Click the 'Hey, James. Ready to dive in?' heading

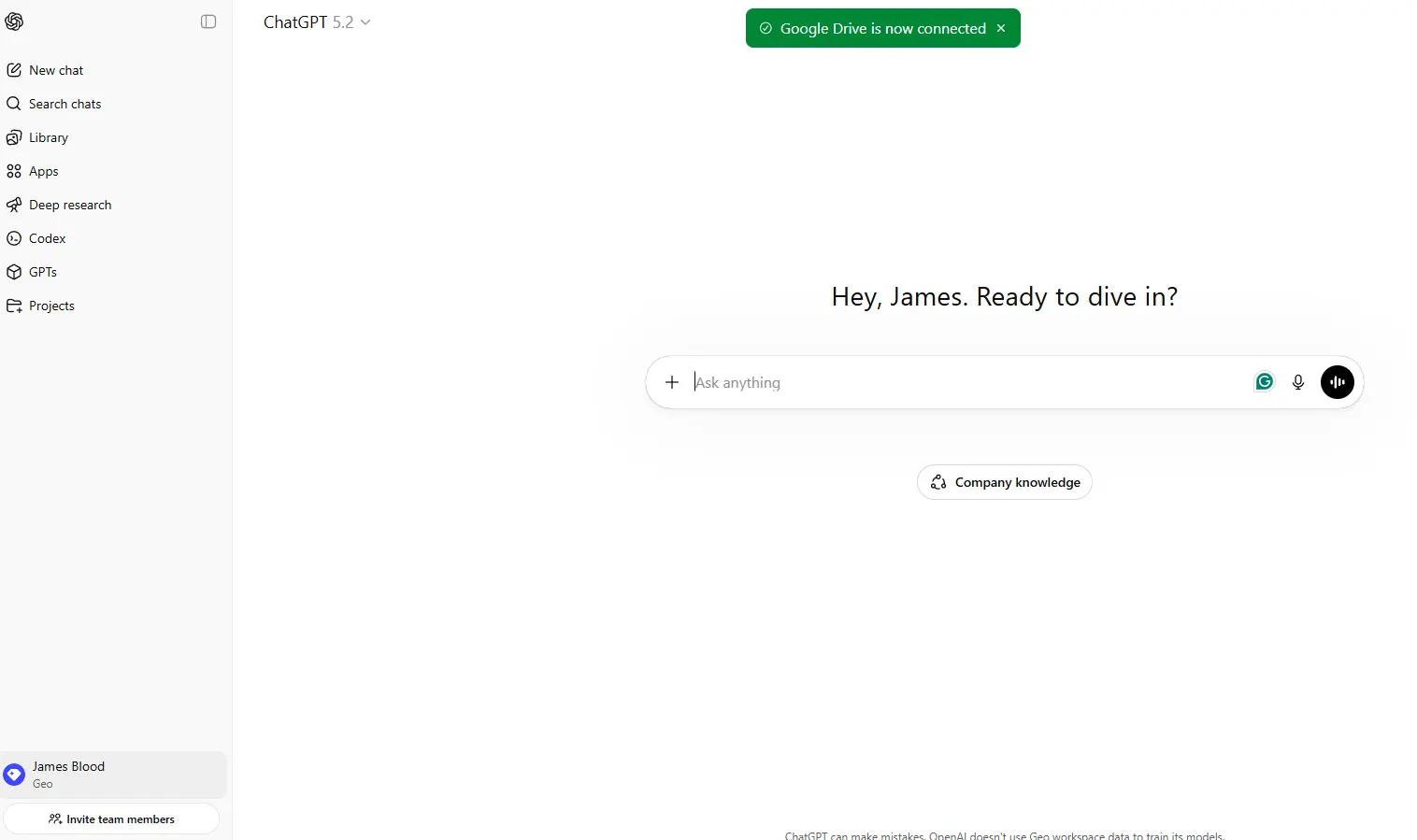click(x=1005, y=296)
